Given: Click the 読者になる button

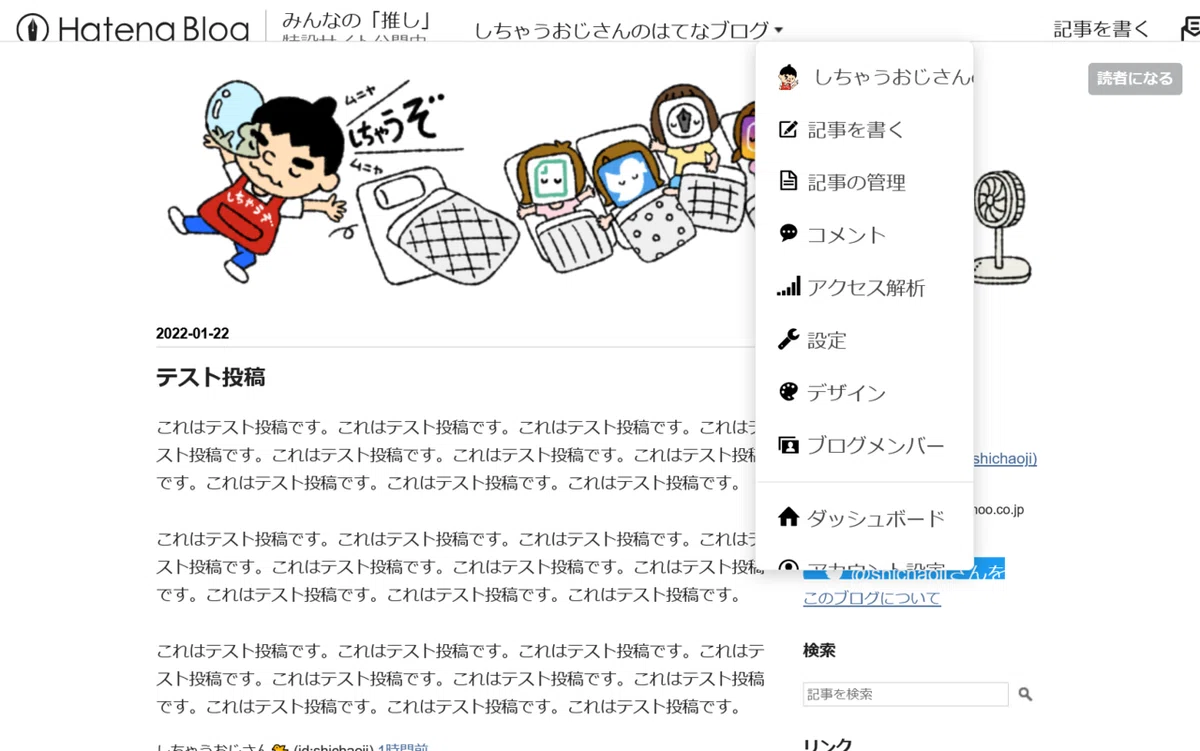Looking at the screenshot, I should tap(1135, 79).
